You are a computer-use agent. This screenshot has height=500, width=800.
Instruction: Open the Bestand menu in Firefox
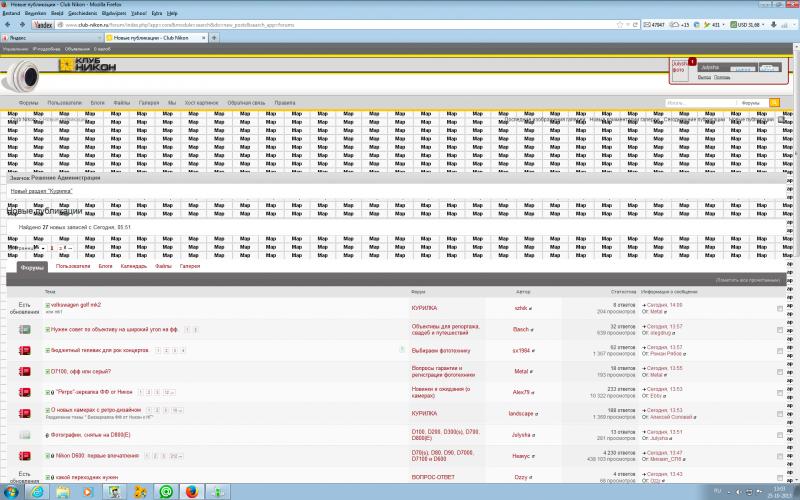point(11,13)
